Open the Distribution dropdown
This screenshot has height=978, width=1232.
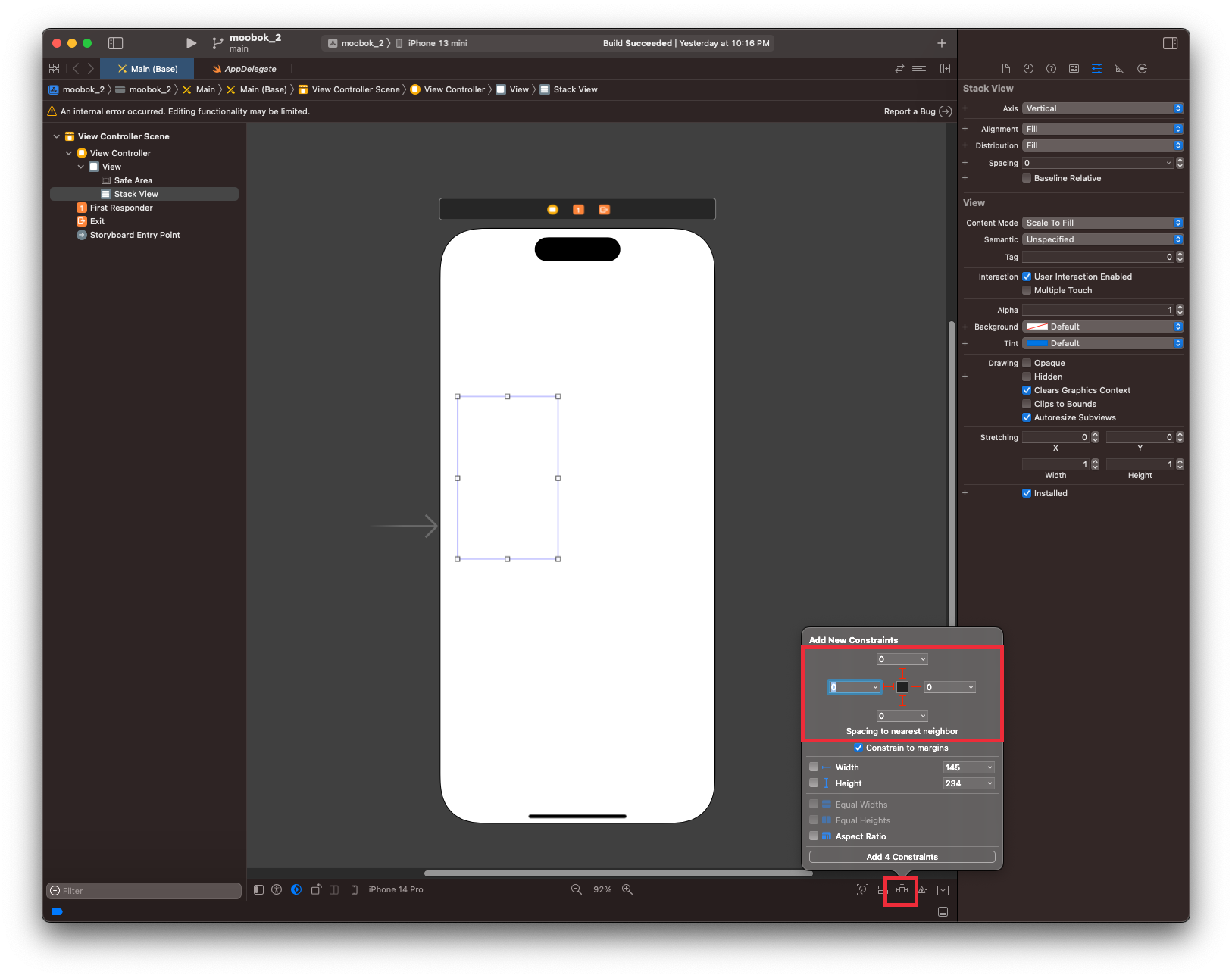tap(1102, 146)
